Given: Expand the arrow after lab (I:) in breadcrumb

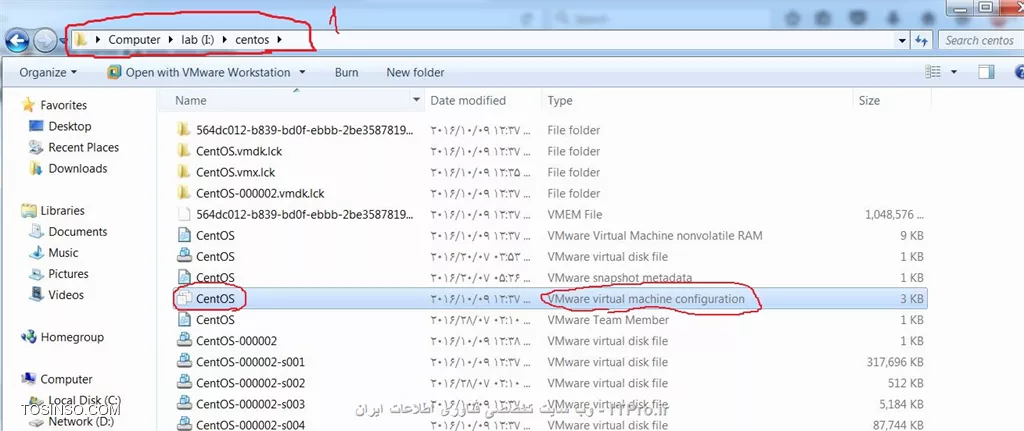Looking at the screenshot, I should pyautogui.click(x=225, y=40).
